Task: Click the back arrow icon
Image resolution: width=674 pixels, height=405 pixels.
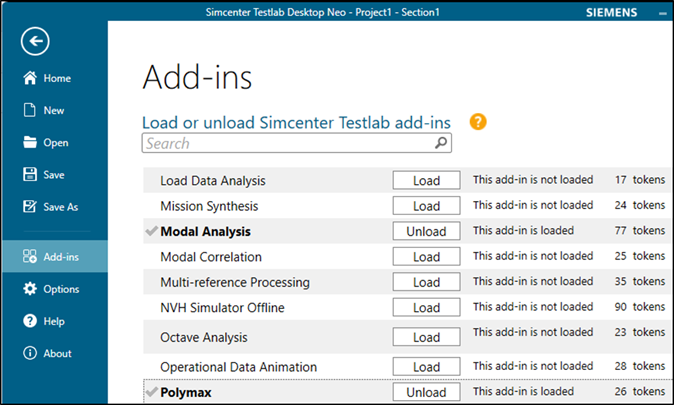Action: 35,41
